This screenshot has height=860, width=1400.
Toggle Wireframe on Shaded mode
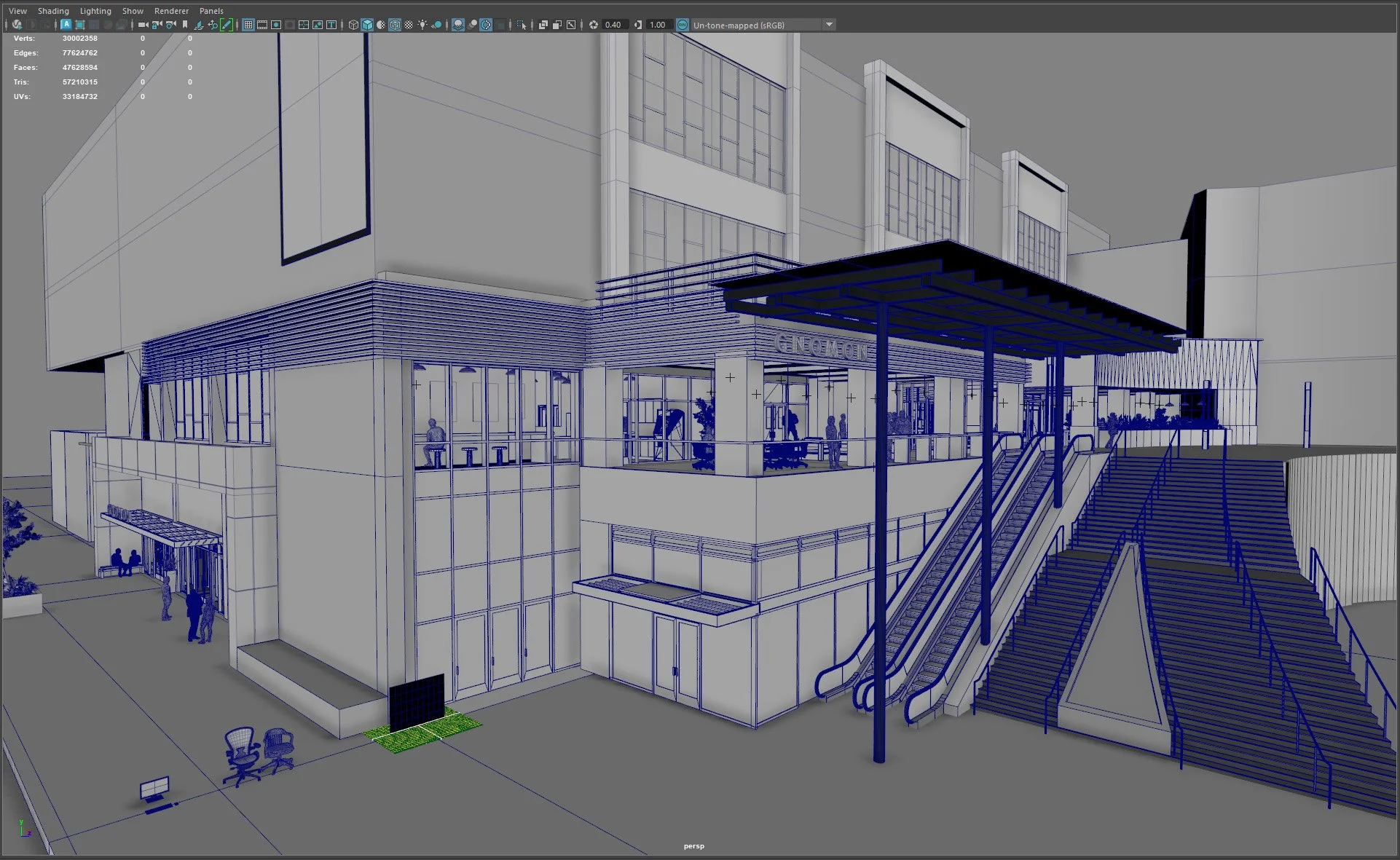tap(395, 25)
